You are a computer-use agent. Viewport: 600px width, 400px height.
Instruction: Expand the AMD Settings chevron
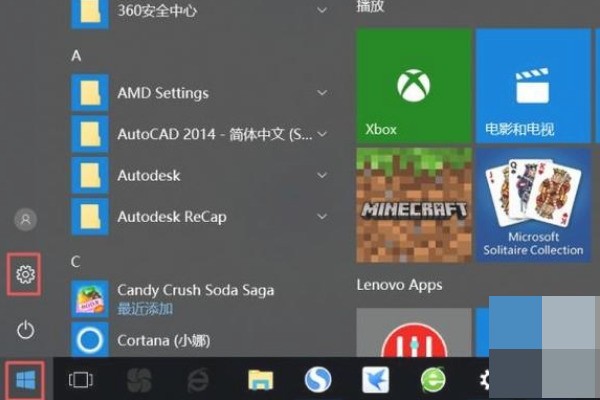(322, 93)
